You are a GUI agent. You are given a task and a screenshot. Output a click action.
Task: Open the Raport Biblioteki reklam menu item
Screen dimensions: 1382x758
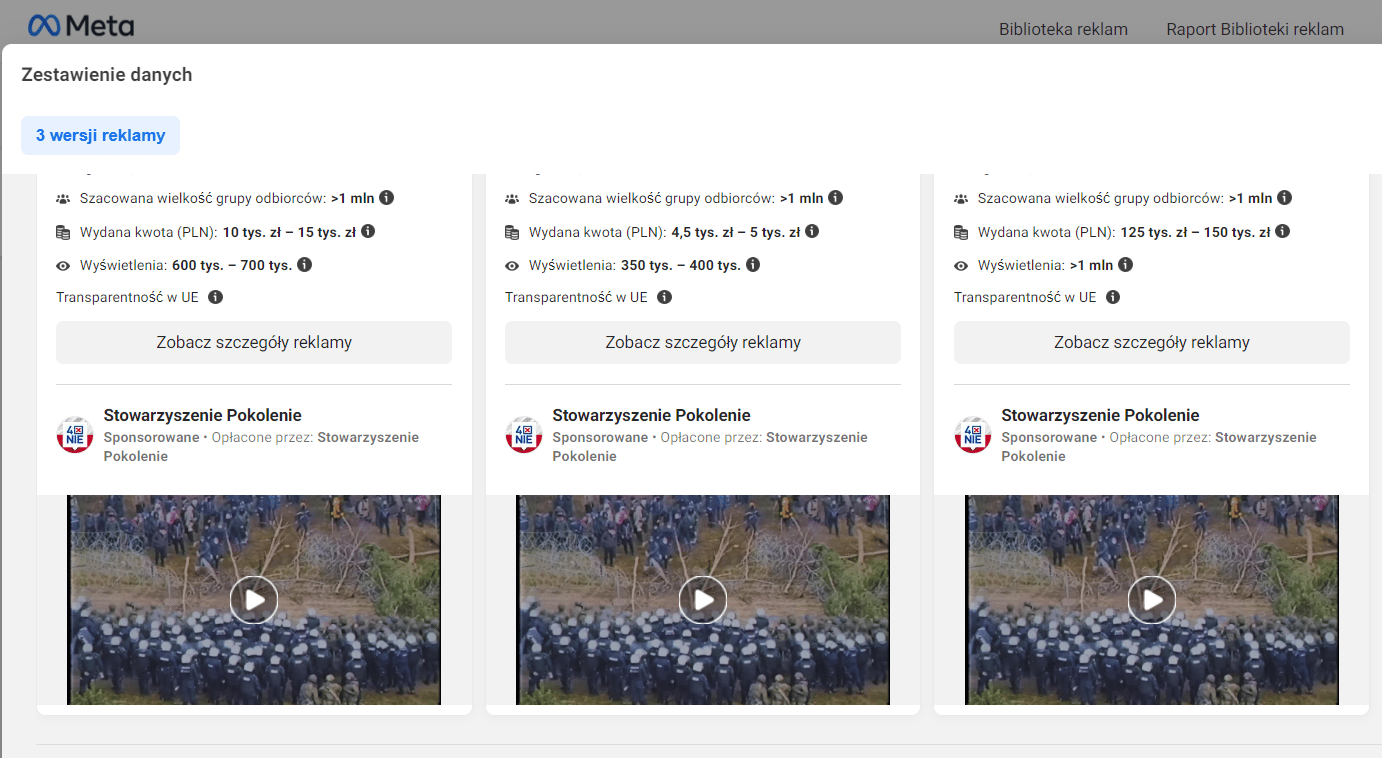point(1255,29)
